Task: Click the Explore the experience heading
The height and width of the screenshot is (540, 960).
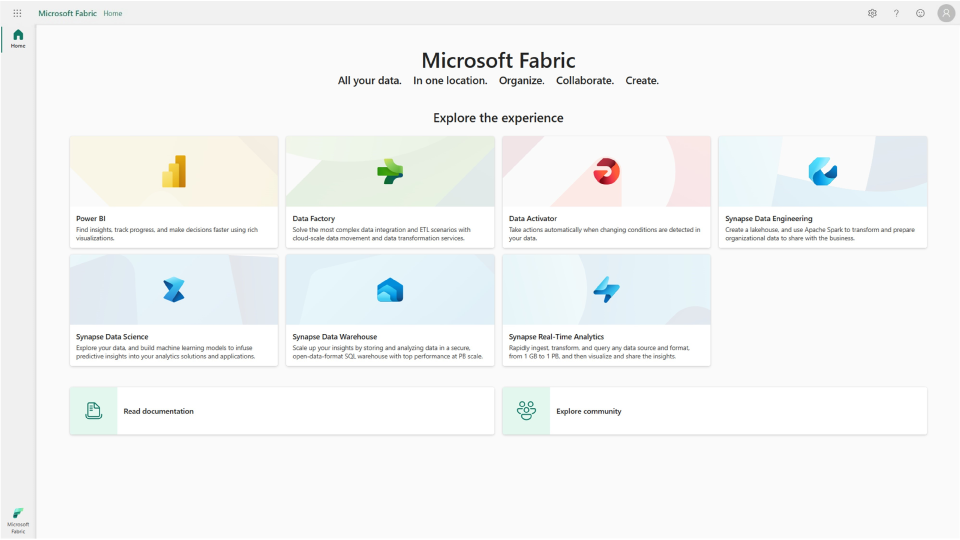Action: [x=498, y=118]
